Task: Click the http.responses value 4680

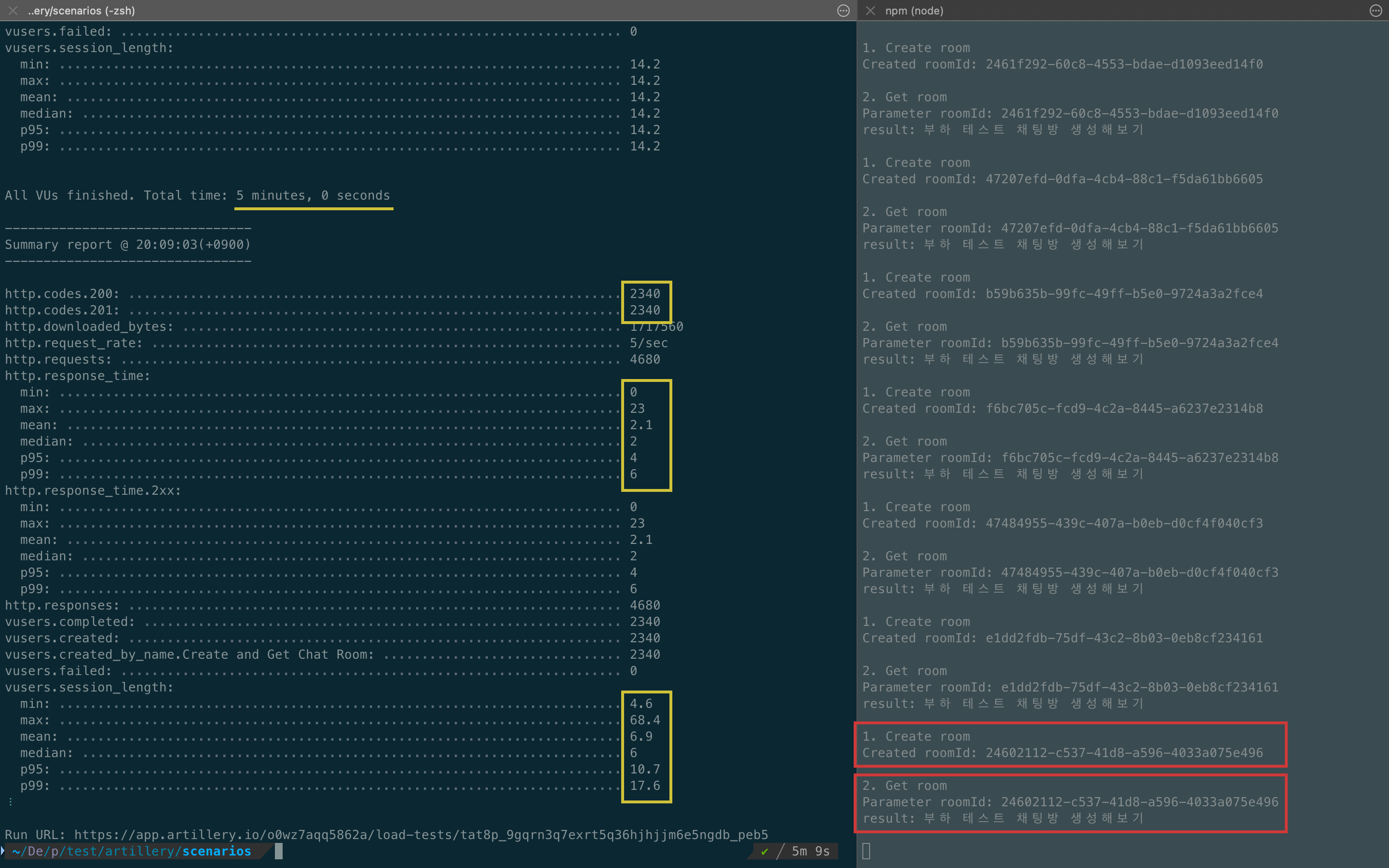Action: pyautogui.click(x=644, y=605)
